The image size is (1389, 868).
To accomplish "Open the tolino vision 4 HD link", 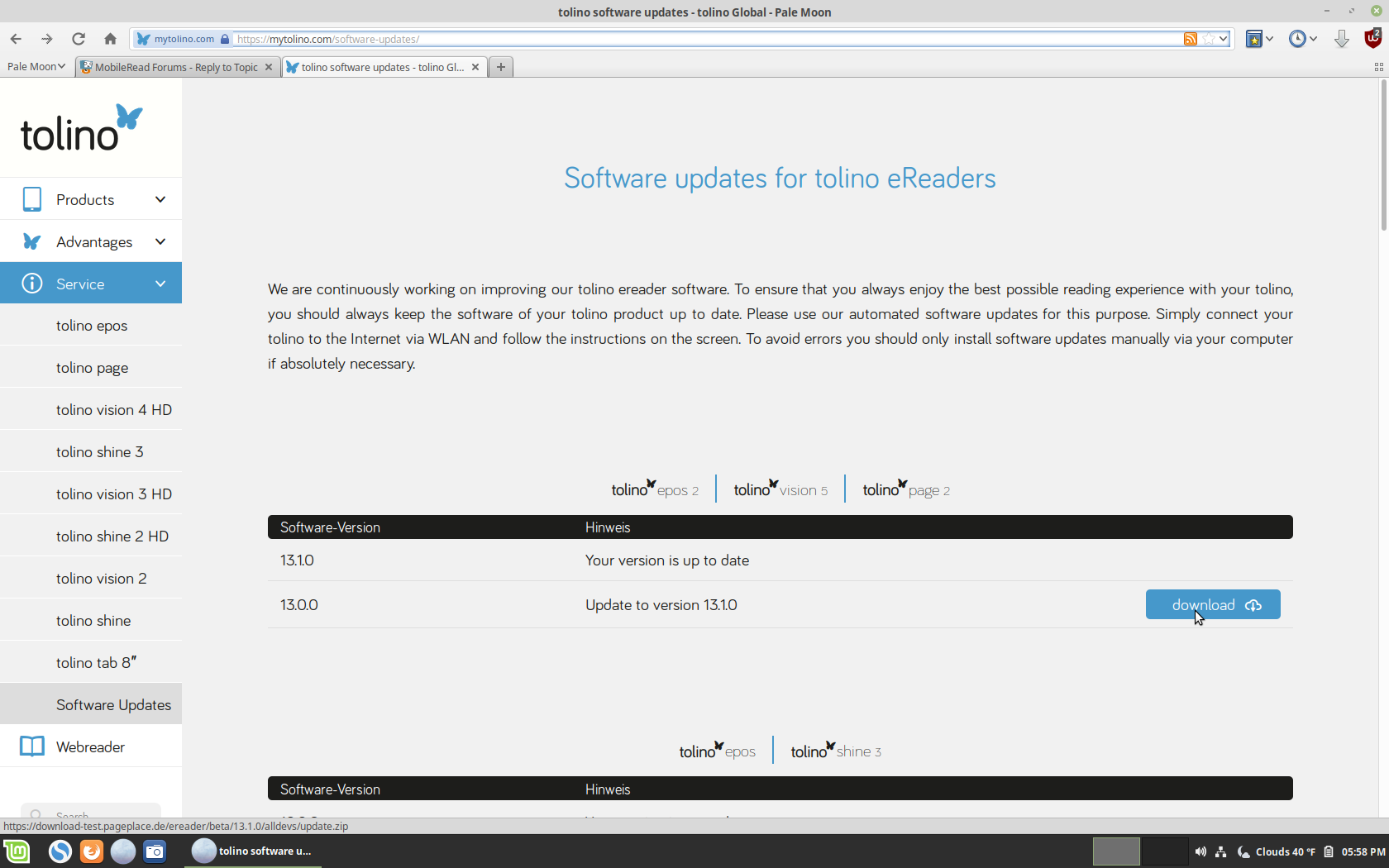I will point(114,410).
